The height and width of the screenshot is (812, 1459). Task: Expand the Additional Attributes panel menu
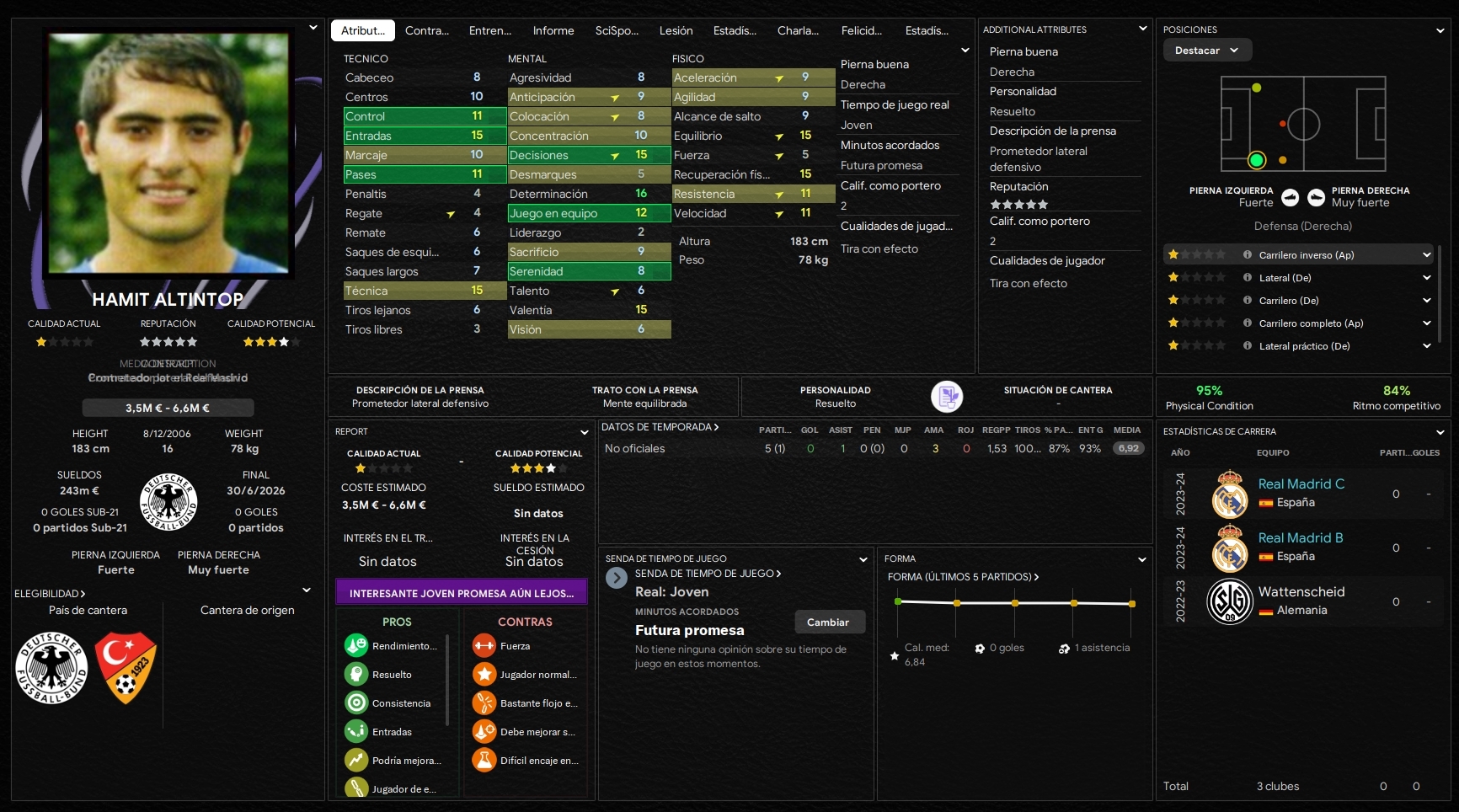coord(1142,29)
